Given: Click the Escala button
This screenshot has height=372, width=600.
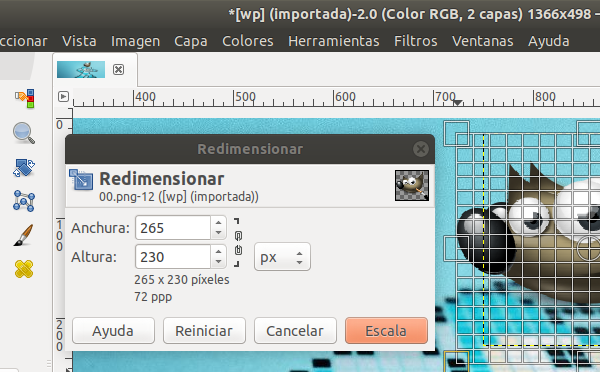Looking at the screenshot, I should (x=386, y=331).
